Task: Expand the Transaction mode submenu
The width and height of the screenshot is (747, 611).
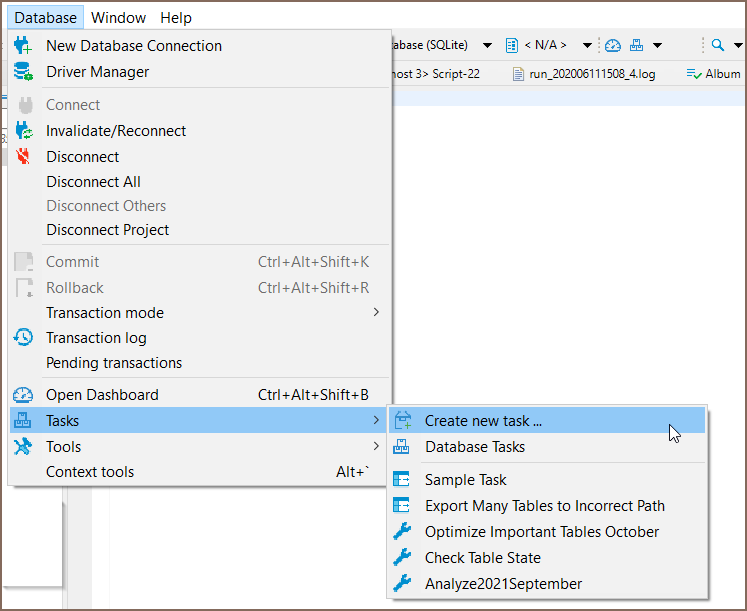Action: click(376, 313)
